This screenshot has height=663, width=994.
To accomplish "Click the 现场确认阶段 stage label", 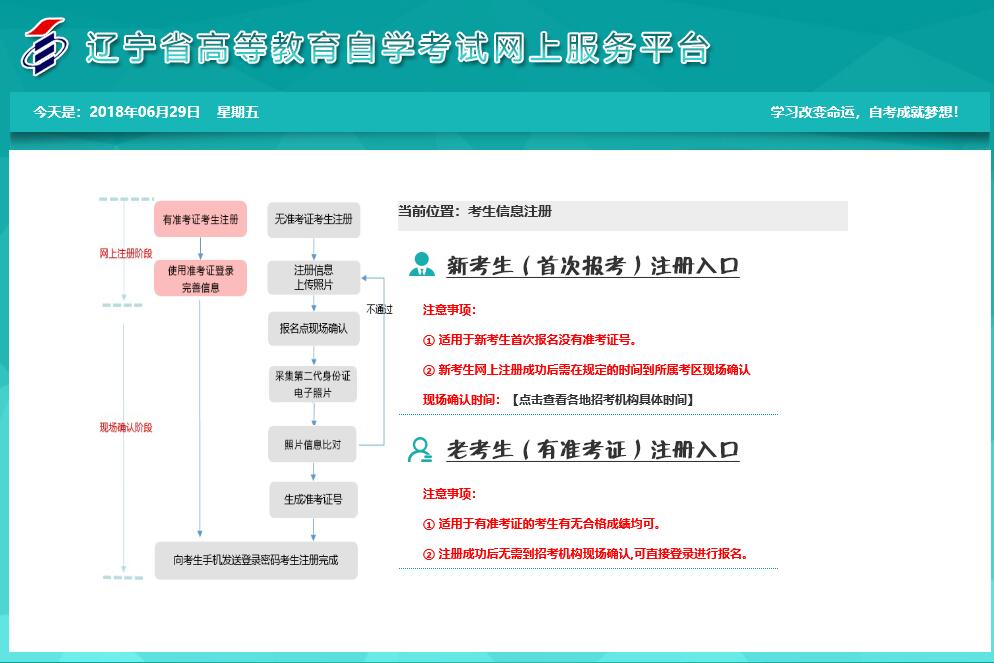I will 126,427.
